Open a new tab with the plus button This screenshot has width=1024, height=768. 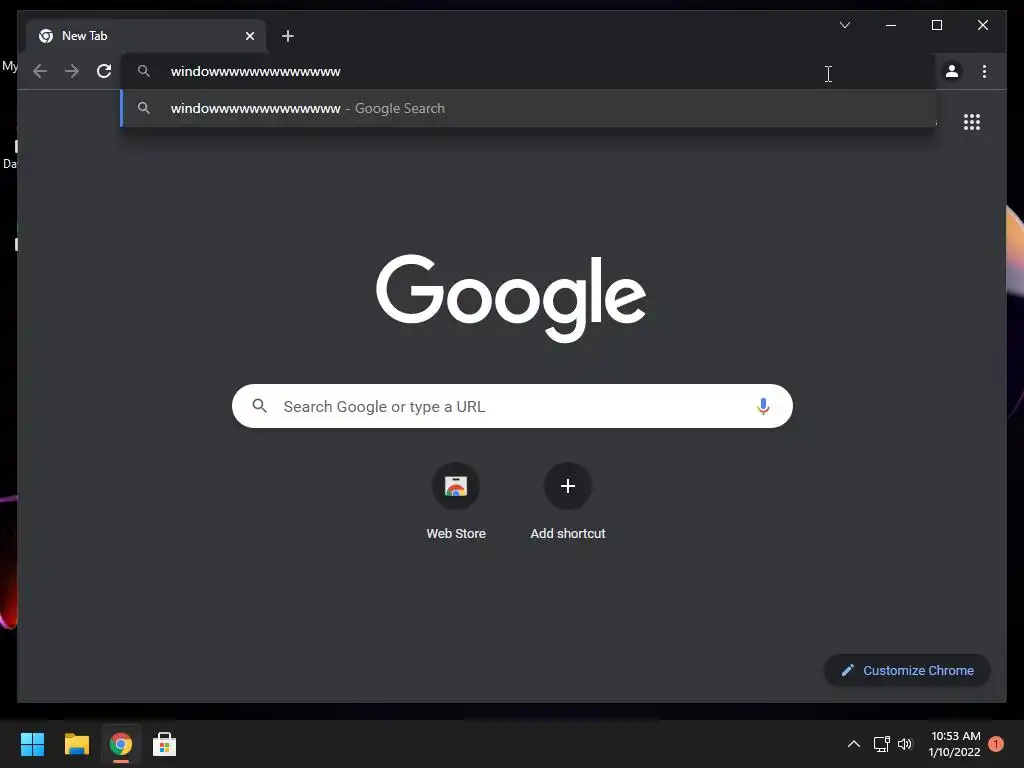(x=287, y=36)
